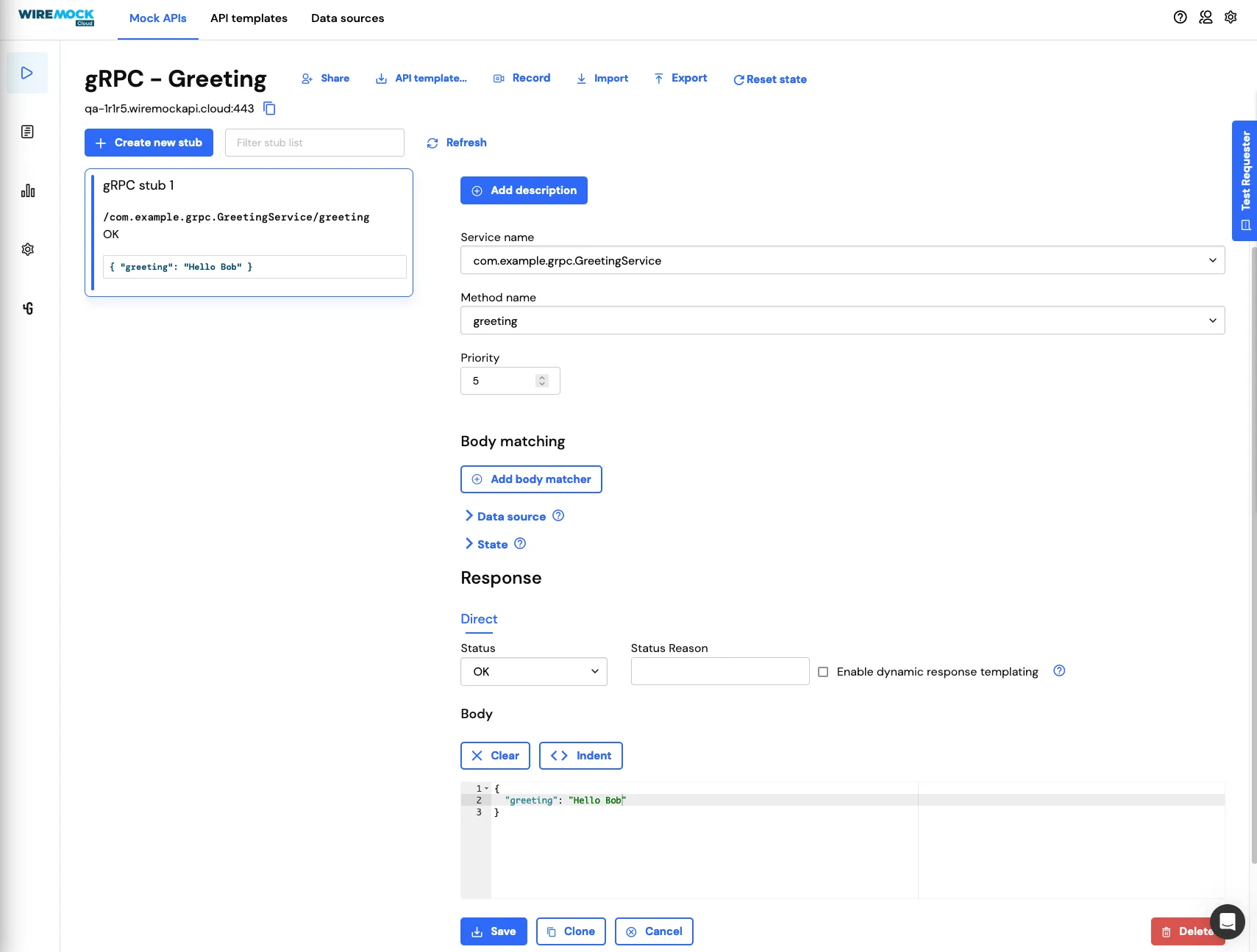Switch to Data sources tab
Image resolution: width=1257 pixels, height=952 pixels.
point(347,18)
